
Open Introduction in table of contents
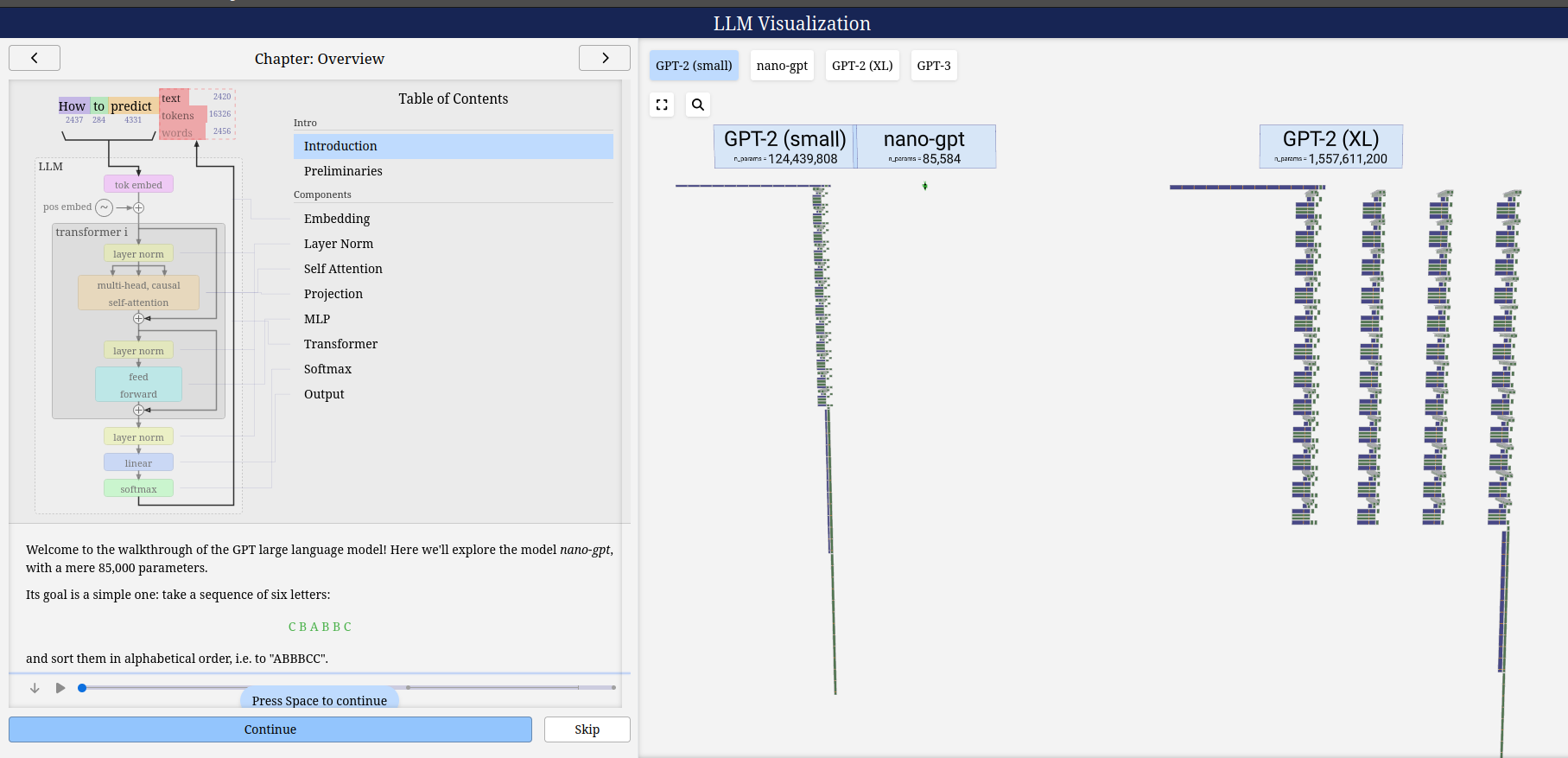[x=453, y=146]
